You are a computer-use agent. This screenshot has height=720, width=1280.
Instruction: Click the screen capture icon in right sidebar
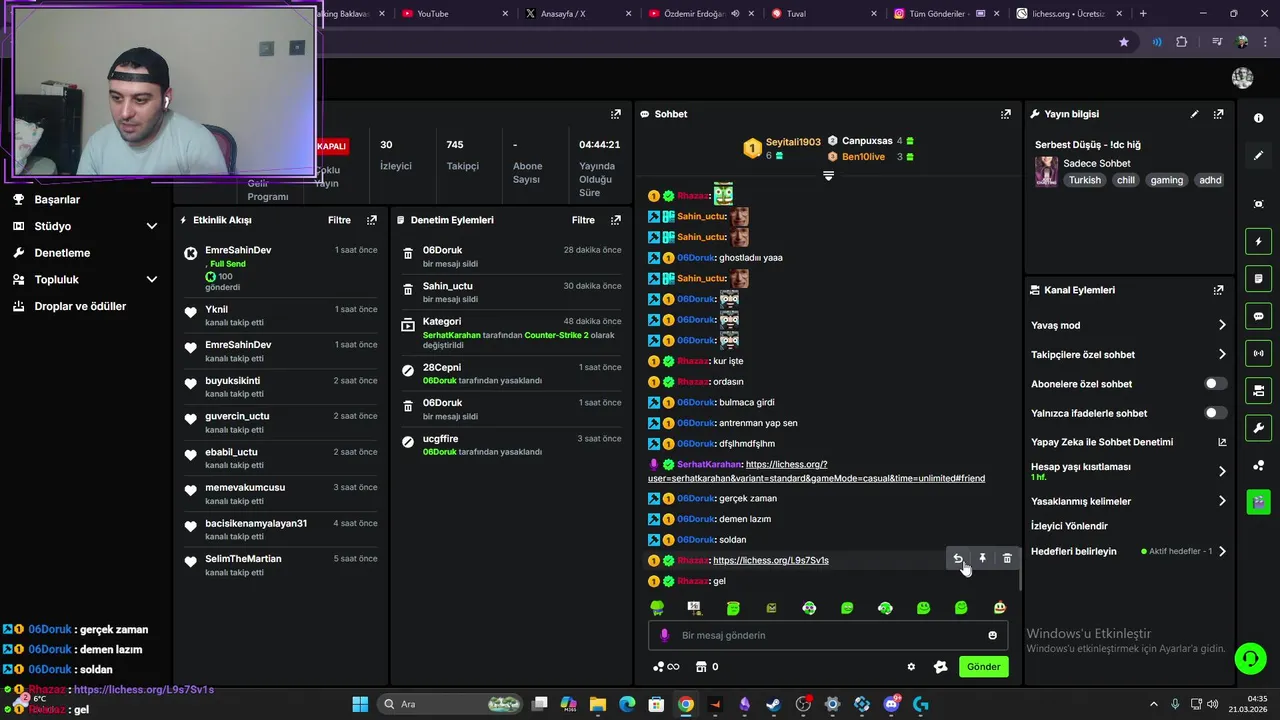[x=1258, y=204]
